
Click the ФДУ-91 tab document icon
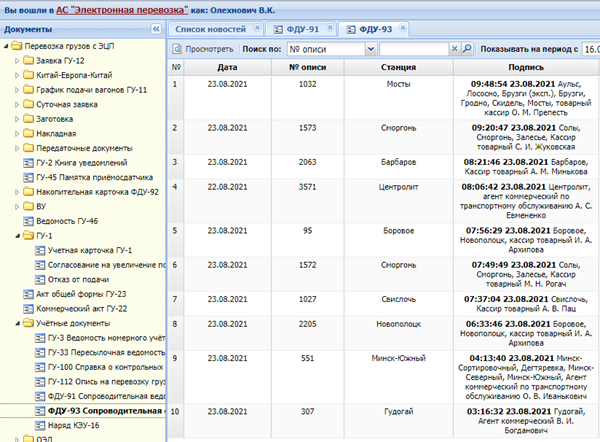pos(278,29)
